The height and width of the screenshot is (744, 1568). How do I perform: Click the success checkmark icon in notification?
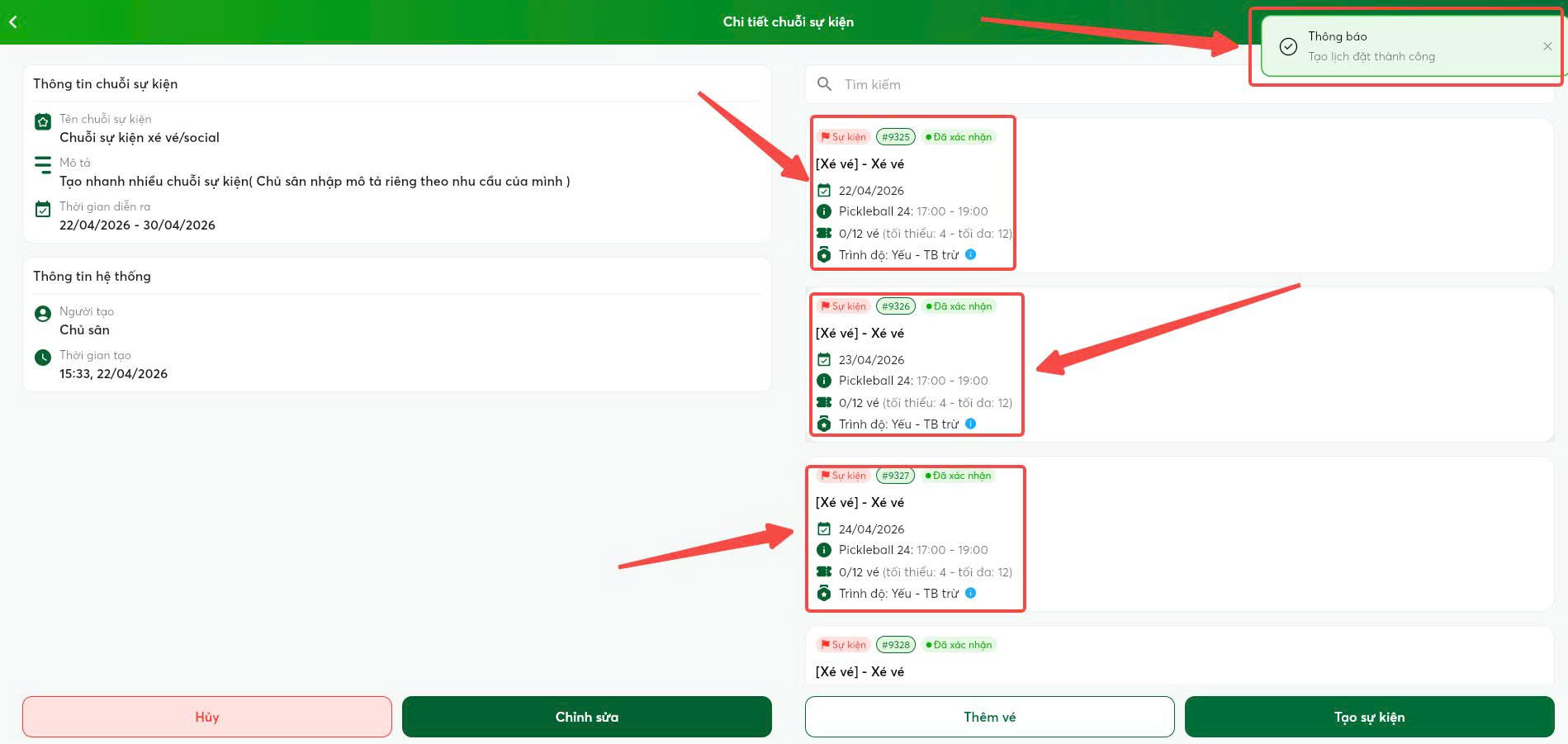(1288, 46)
